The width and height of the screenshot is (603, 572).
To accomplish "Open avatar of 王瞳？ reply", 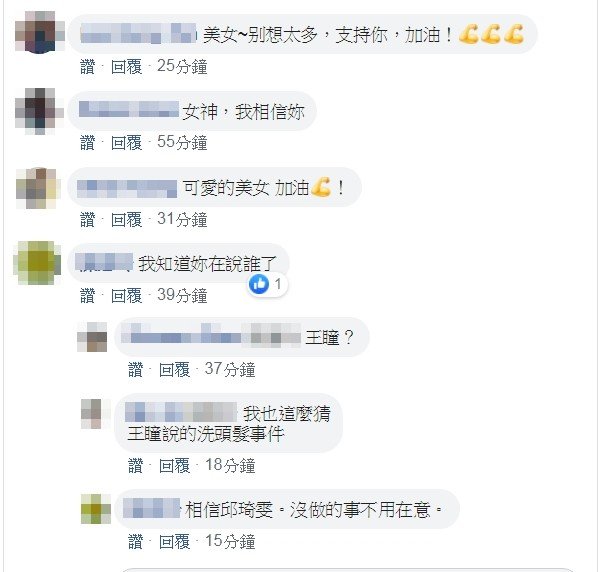I will [93, 337].
